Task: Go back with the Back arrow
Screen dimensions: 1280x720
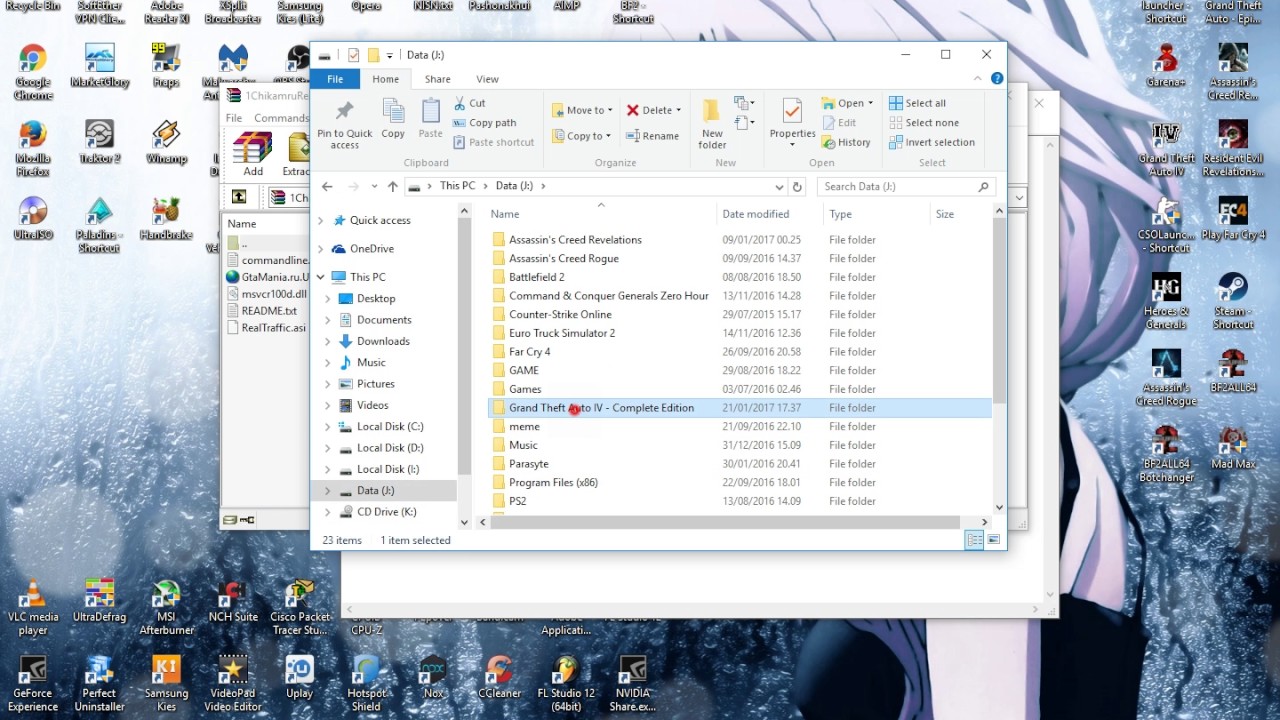Action: [x=327, y=186]
